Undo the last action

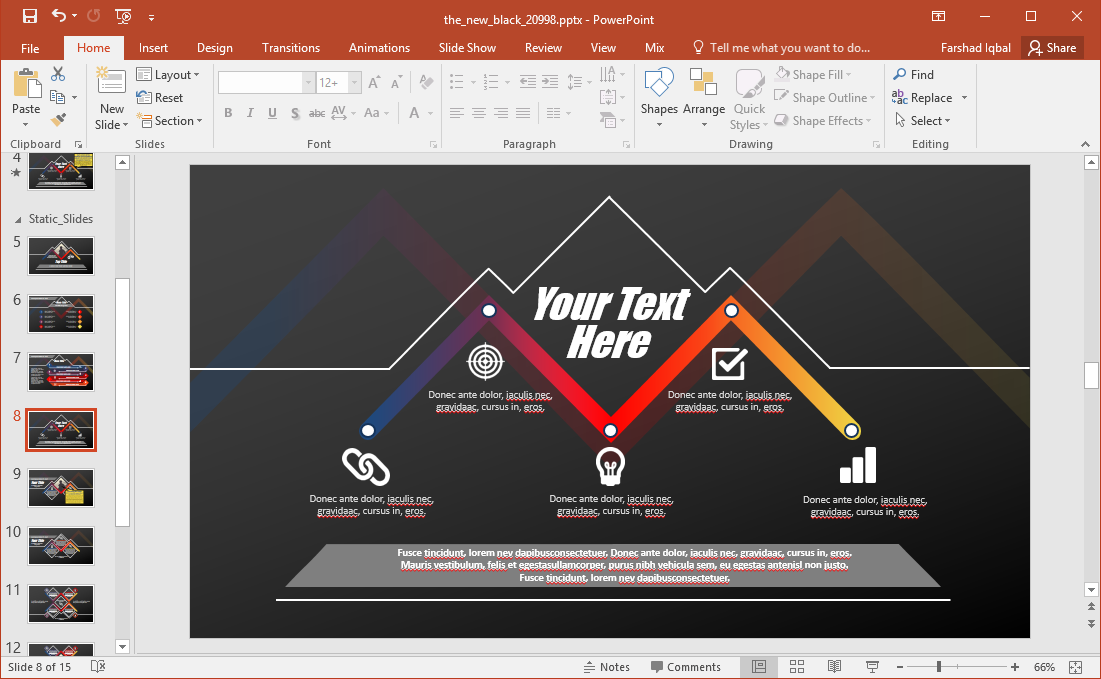(x=59, y=16)
